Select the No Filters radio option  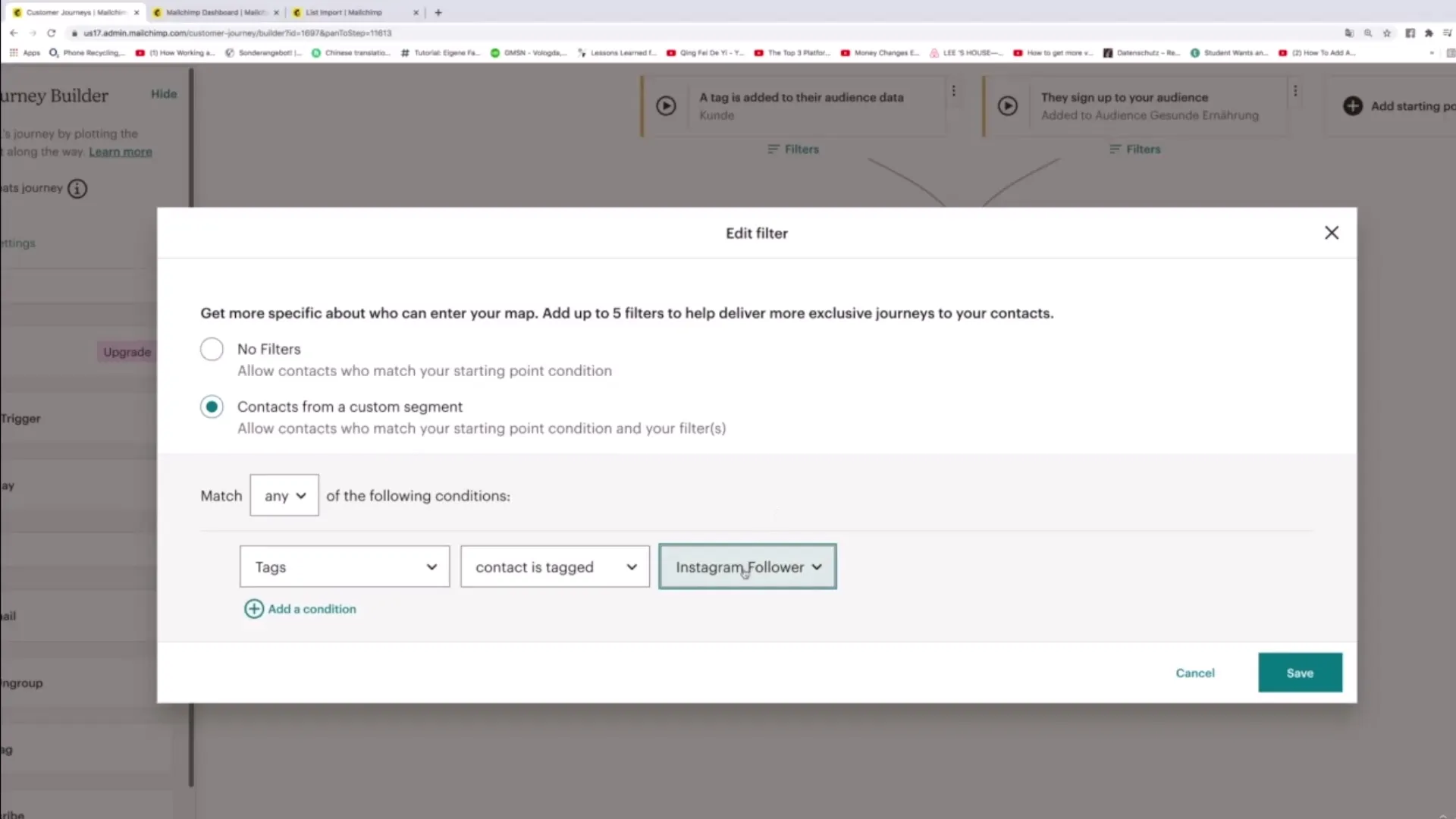click(x=212, y=350)
